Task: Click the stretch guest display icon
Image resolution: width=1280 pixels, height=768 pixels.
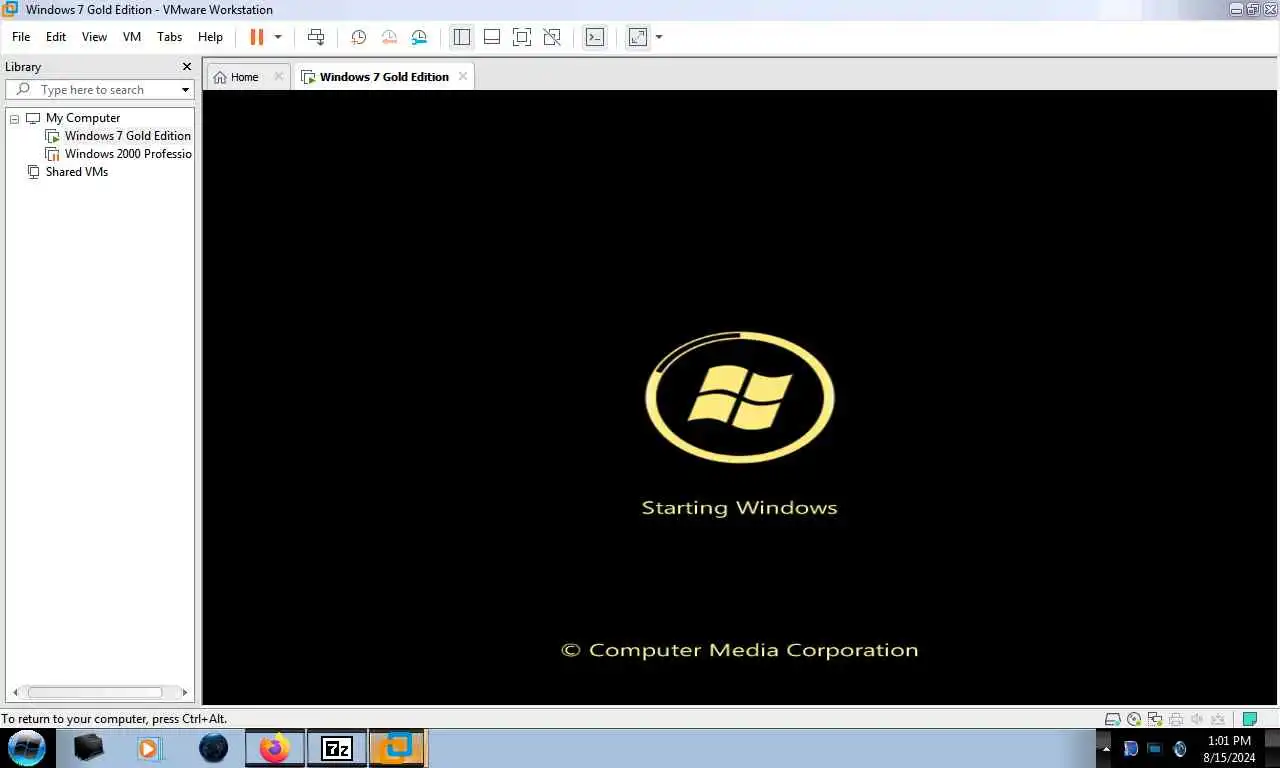Action: 638,37
